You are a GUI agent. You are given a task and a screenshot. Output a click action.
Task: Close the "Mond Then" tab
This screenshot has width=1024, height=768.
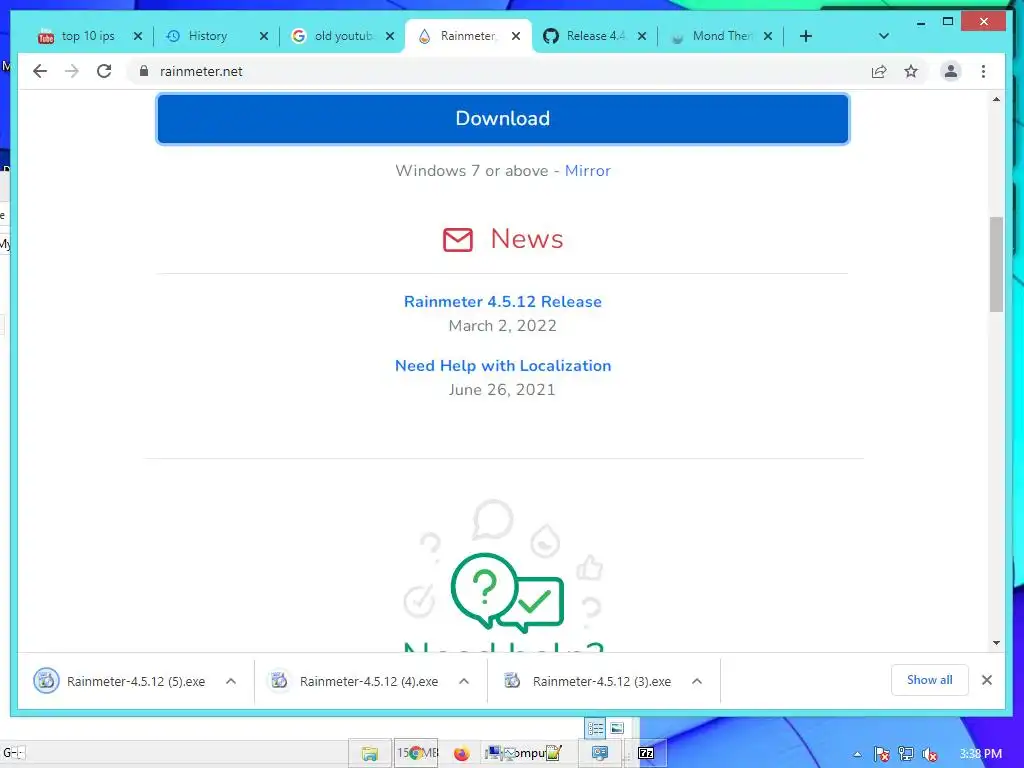[768, 36]
